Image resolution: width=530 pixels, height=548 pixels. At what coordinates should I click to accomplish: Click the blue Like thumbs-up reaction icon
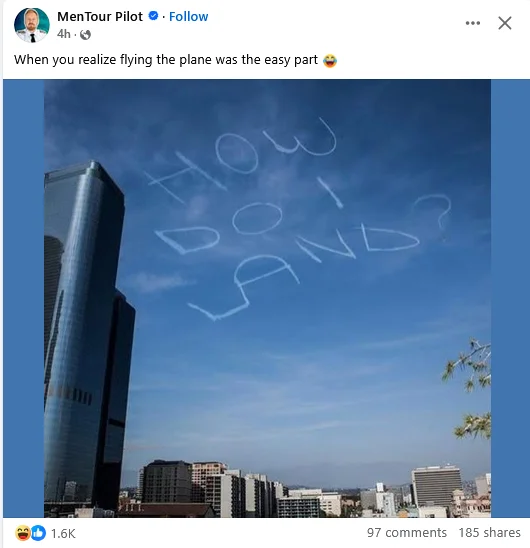pyautogui.click(x=38, y=533)
